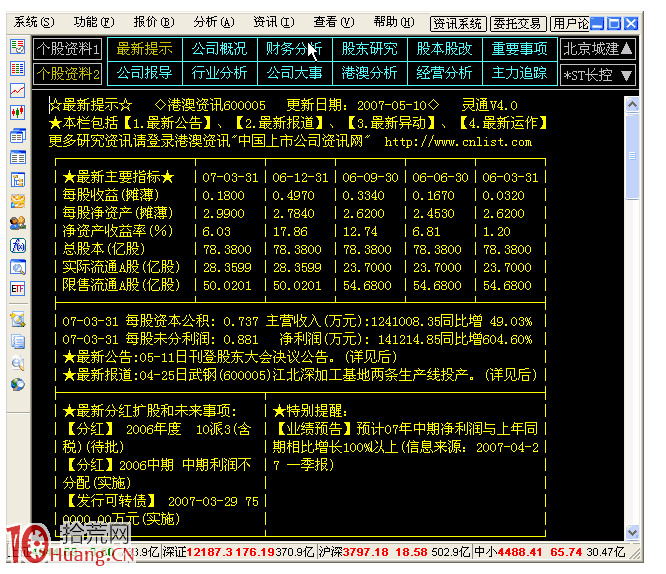Viewport: 666px width, 574px height.
Task: Click the quote list with checkmark sidebar icon
Action: point(17,46)
